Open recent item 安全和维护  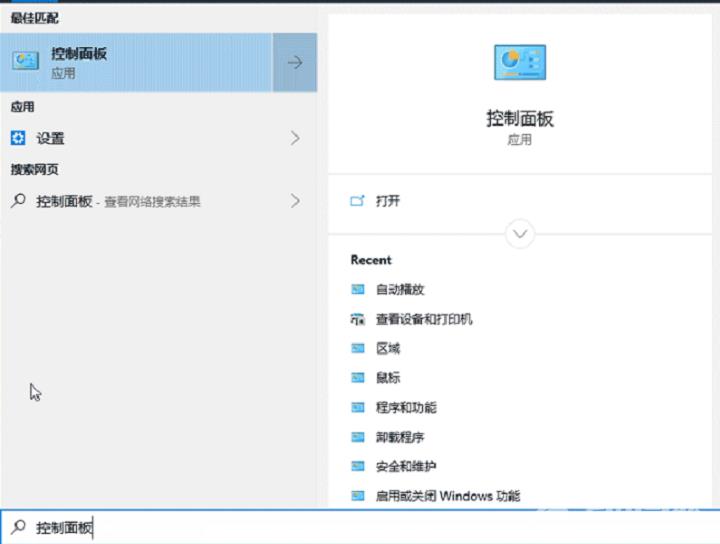click(406, 466)
